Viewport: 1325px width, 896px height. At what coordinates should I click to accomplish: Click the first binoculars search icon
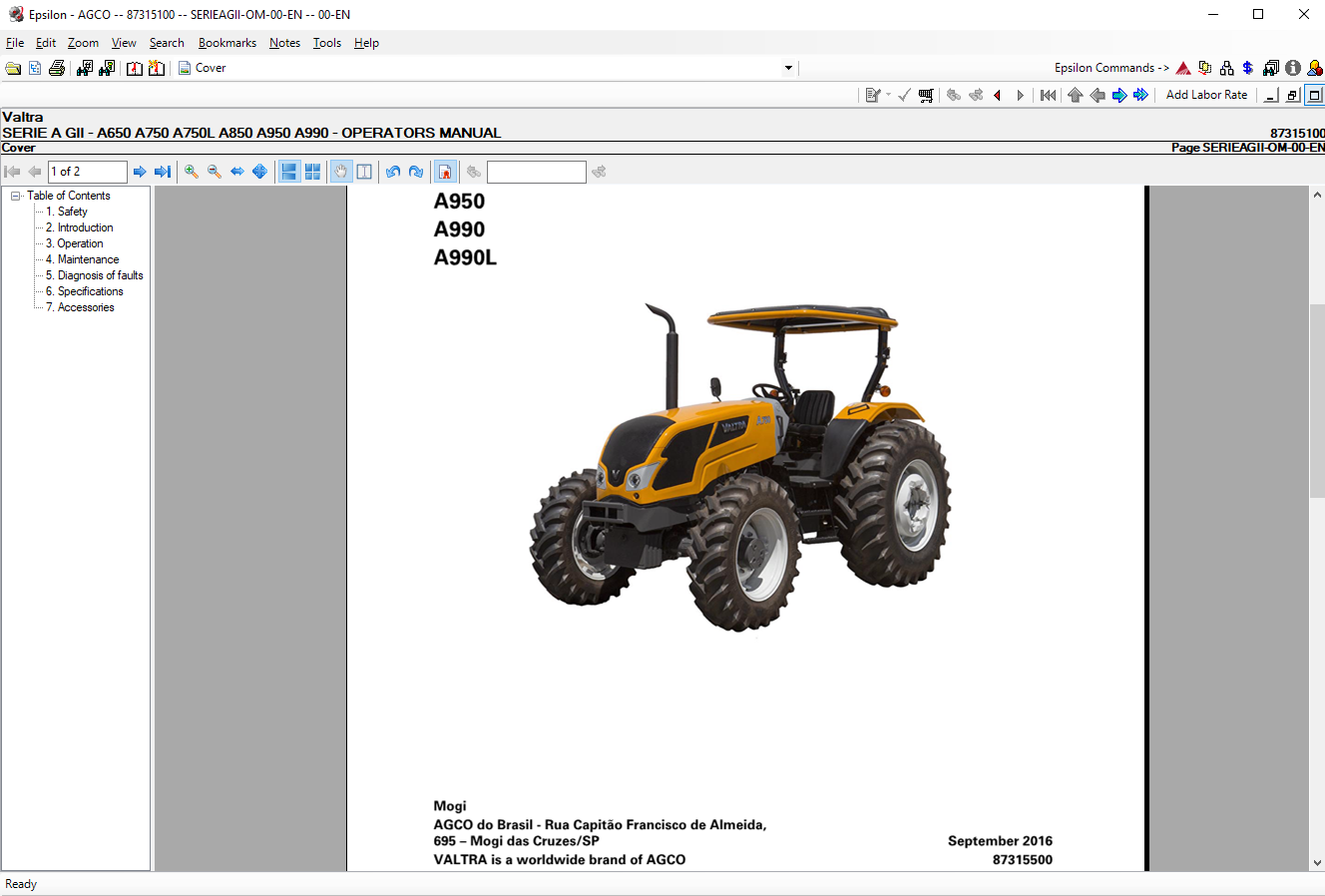coord(85,68)
